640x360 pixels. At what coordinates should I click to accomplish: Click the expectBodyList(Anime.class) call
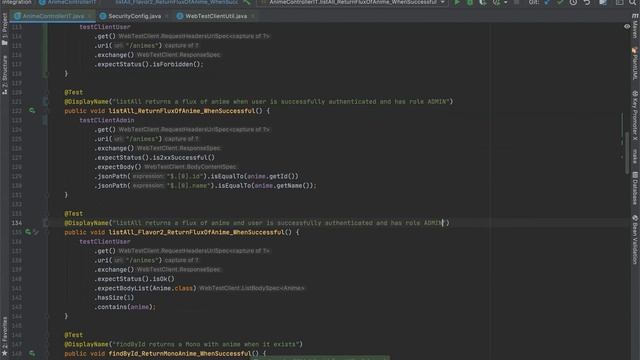(x=147, y=288)
